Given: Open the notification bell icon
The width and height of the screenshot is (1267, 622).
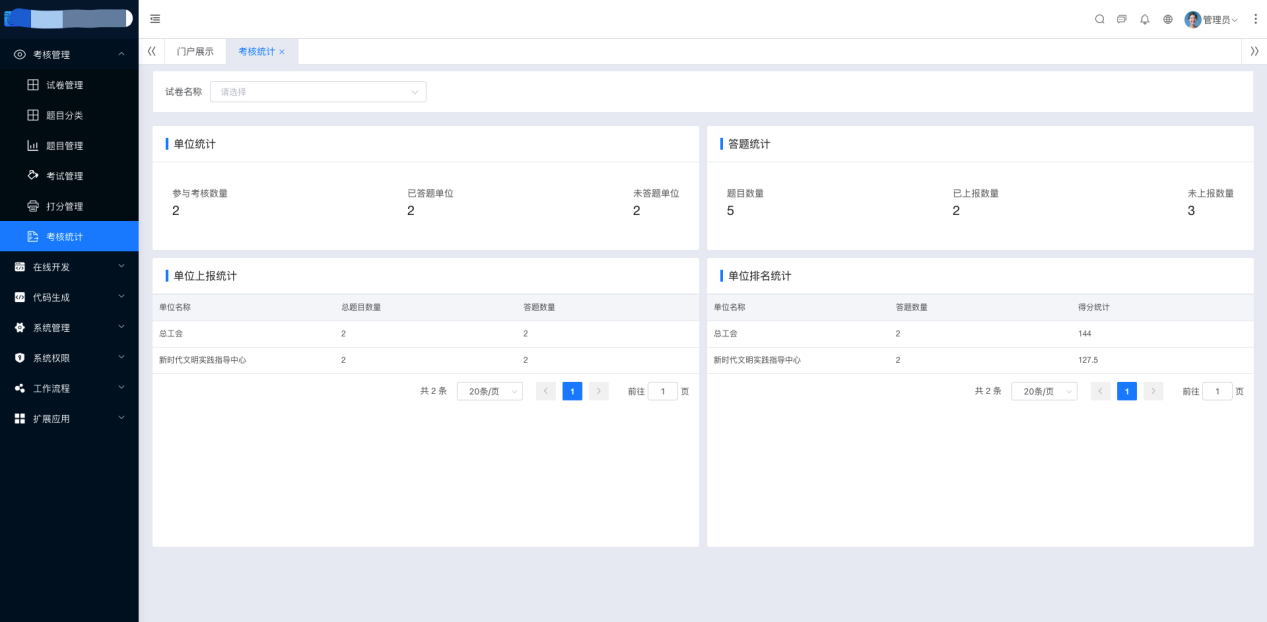Looking at the screenshot, I should pyautogui.click(x=1145, y=19).
